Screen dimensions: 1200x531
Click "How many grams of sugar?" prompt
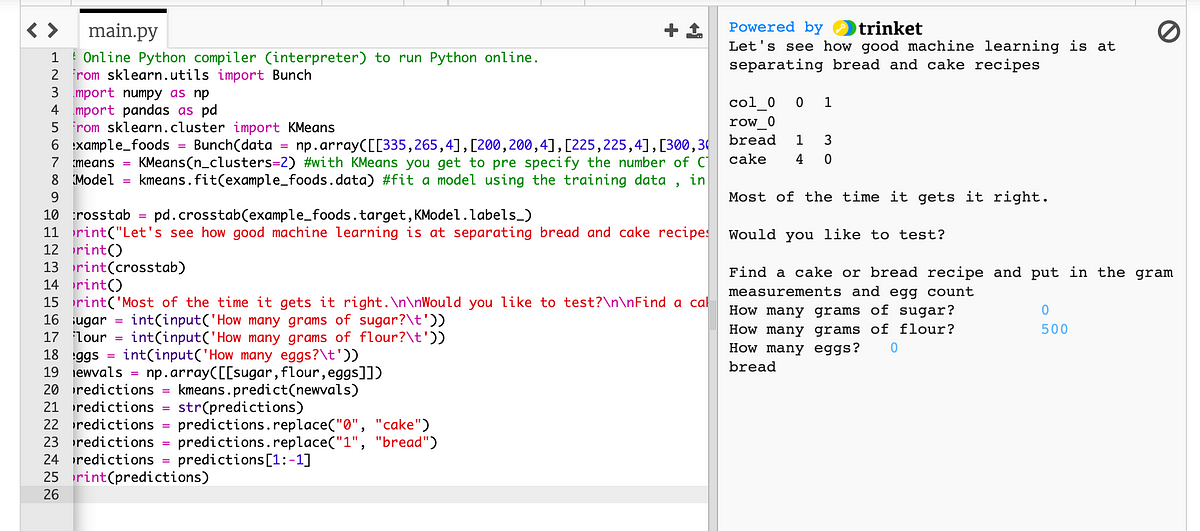(x=841, y=310)
